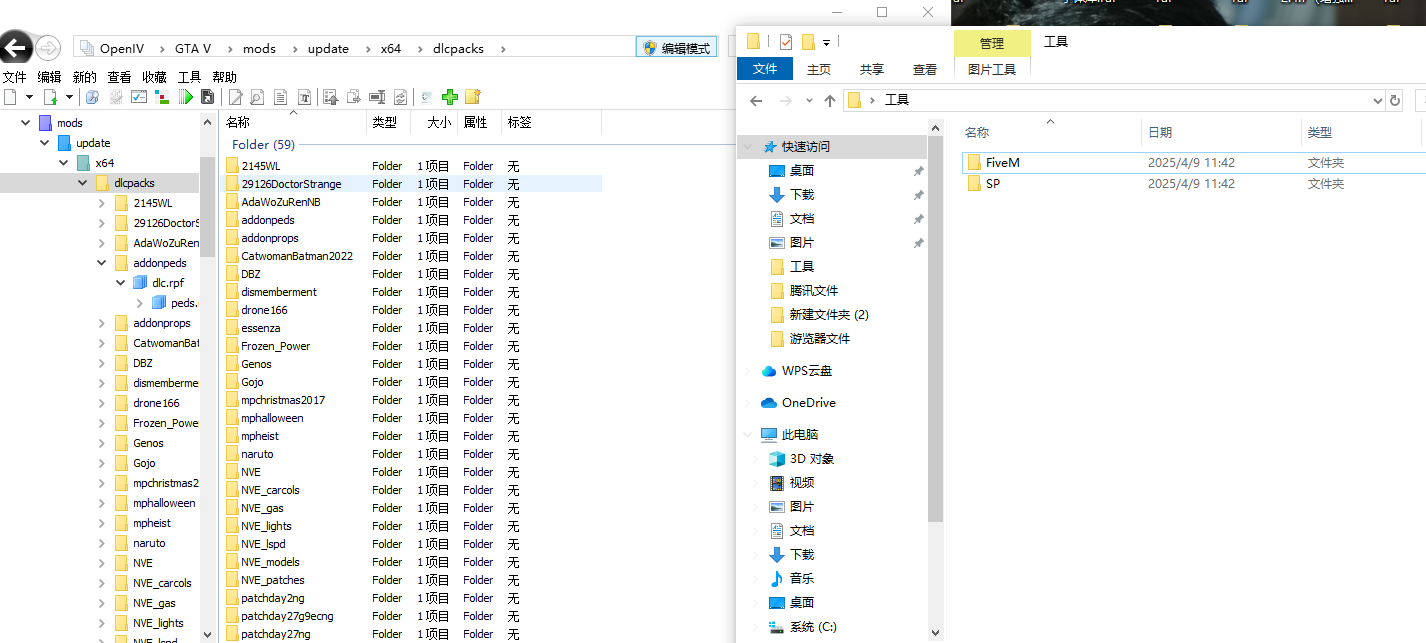This screenshot has height=643, width=1426.
Task: Open the Explorer address bar history dropdown
Action: (x=1377, y=100)
